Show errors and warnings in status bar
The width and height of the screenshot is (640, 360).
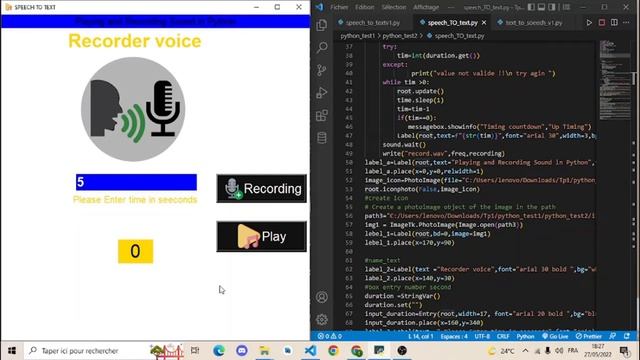tap(330, 336)
